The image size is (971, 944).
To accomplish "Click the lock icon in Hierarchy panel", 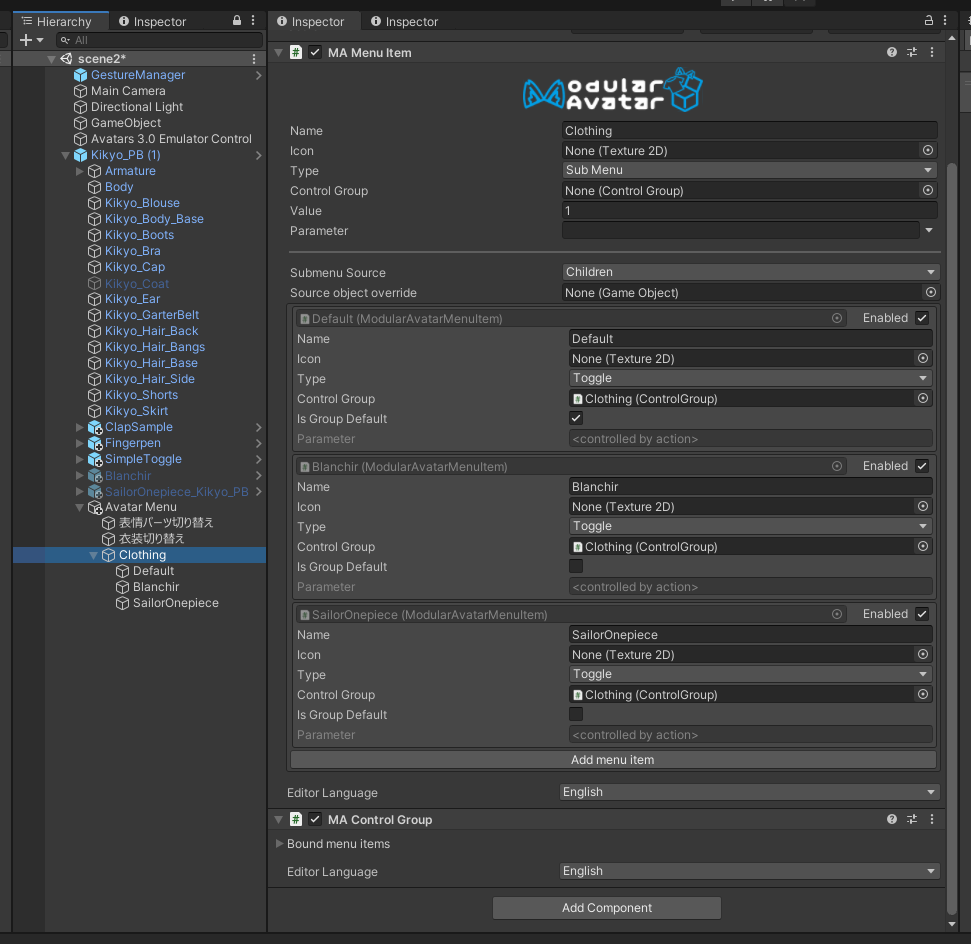I will coord(237,20).
